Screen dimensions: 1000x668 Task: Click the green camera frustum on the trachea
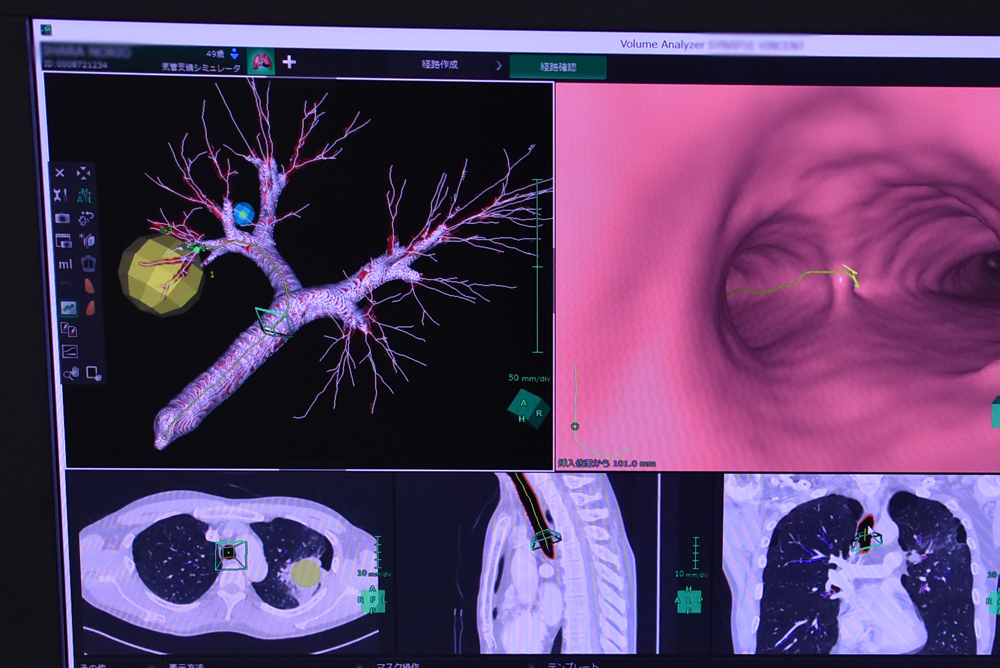[x=274, y=321]
